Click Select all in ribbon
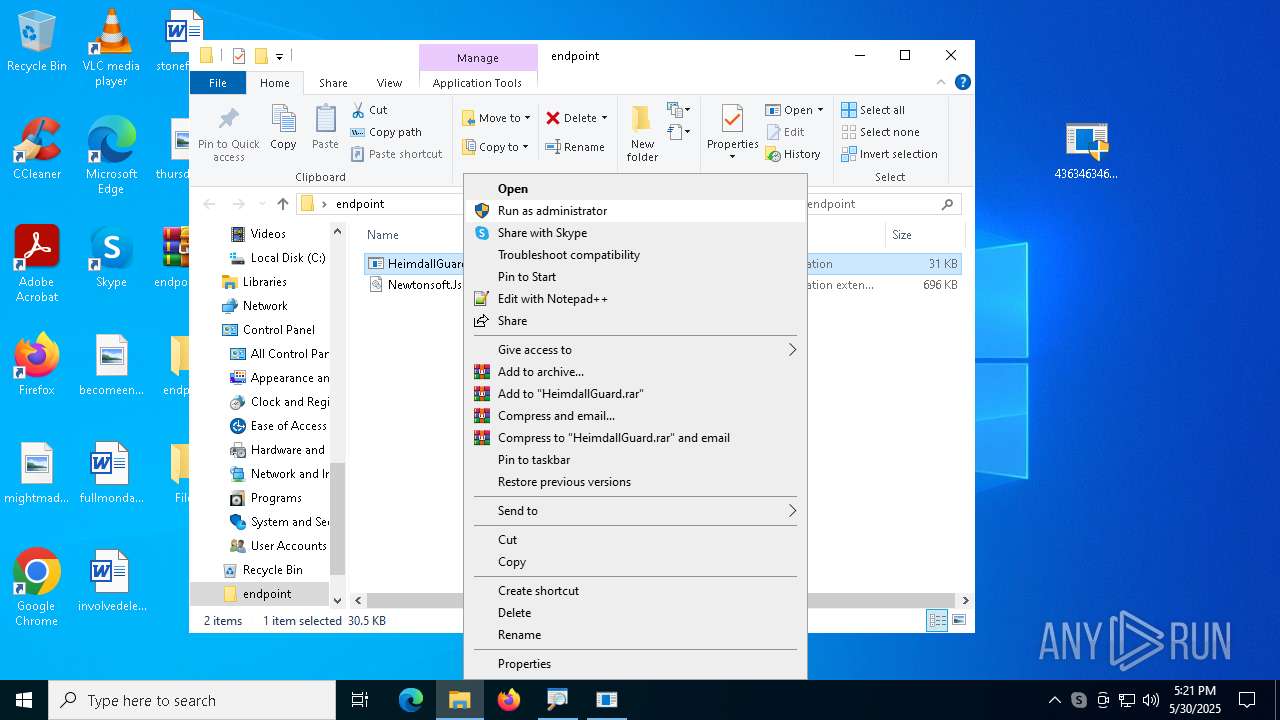1280x720 pixels. click(x=873, y=110)
